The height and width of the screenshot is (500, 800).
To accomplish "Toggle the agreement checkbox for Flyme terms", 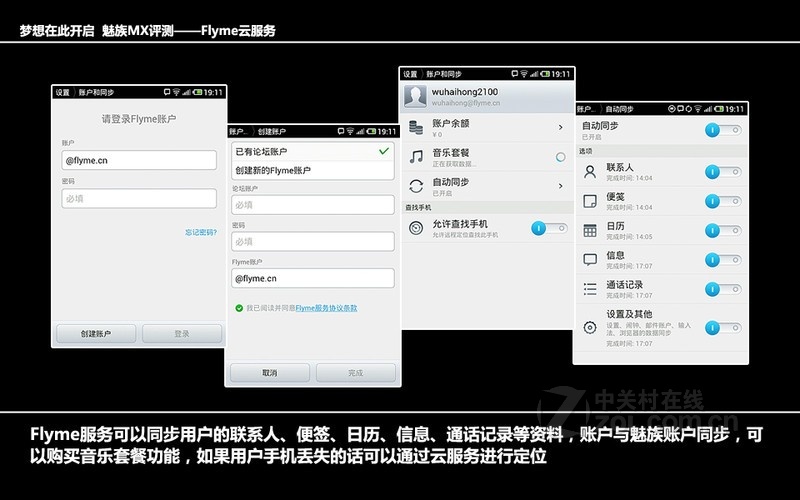I will pos(239,308).
